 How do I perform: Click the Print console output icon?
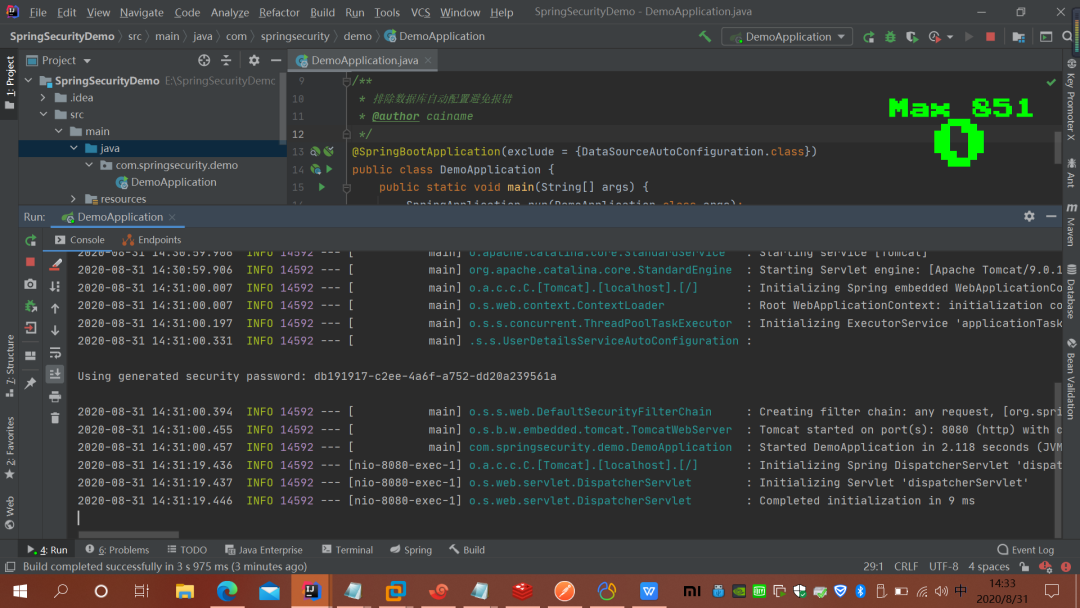pyautogui.click(x=55, y=397)
